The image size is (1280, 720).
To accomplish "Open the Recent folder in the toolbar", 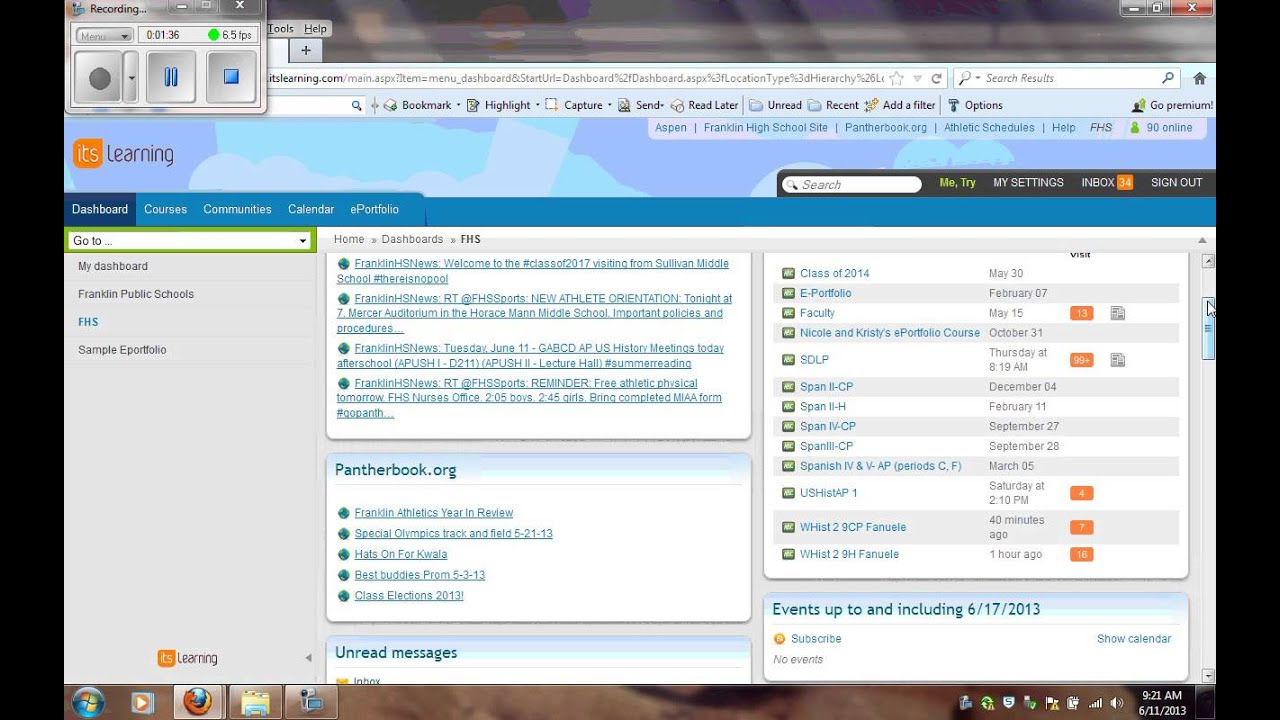I will click(834, 105).
